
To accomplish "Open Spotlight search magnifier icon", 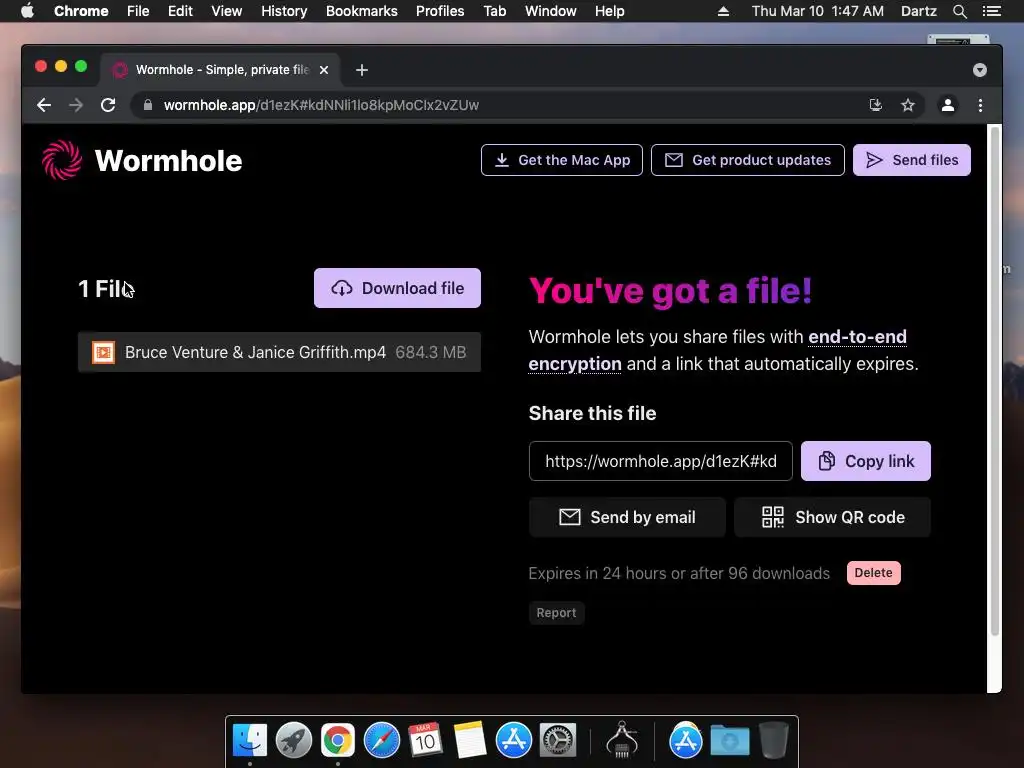I will click(959, 11).
